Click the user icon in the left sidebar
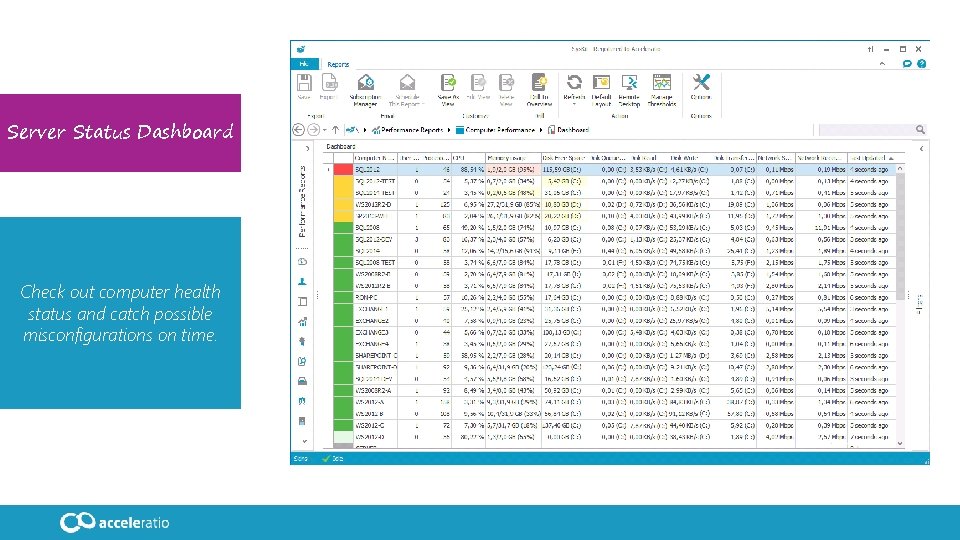Viewport: 960px width, 540px height. pos(302,282)
